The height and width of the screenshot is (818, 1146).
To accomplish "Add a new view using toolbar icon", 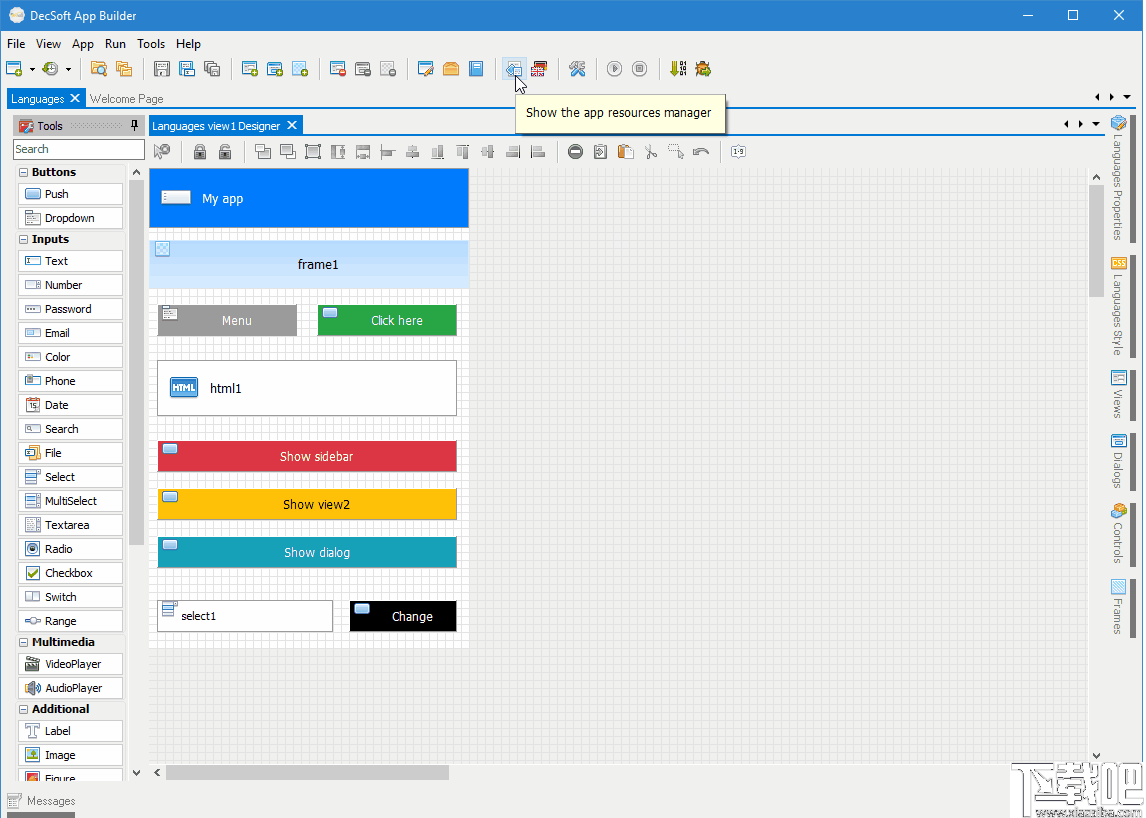I will pyautogui.click(x=250, y=69).
